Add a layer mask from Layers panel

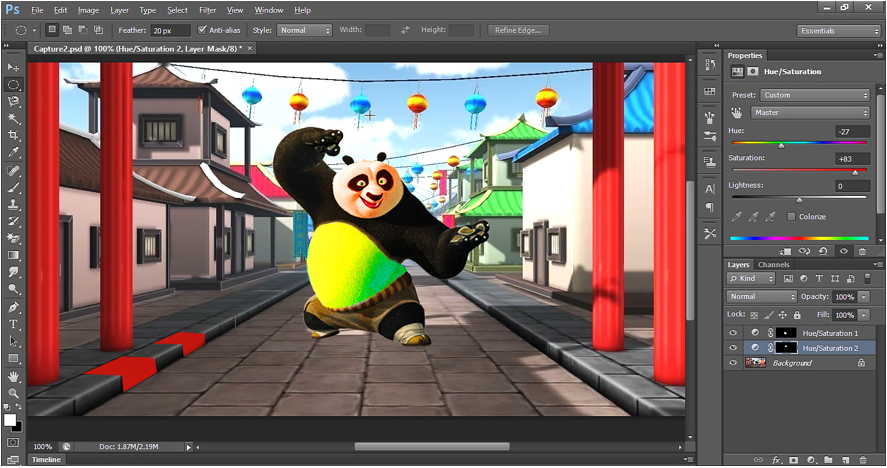(x=794, y=460)
